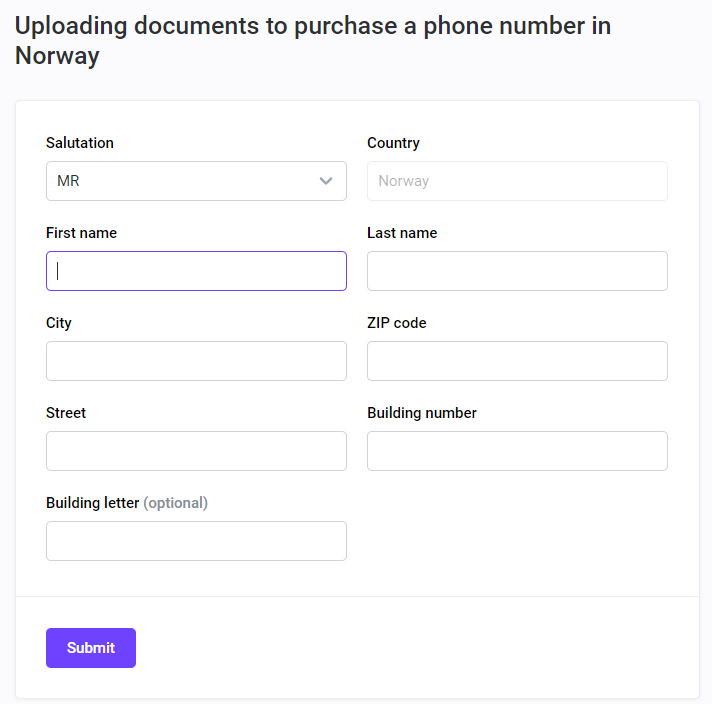Click the Last name label

pyautogui.click(x=402, y=233)
